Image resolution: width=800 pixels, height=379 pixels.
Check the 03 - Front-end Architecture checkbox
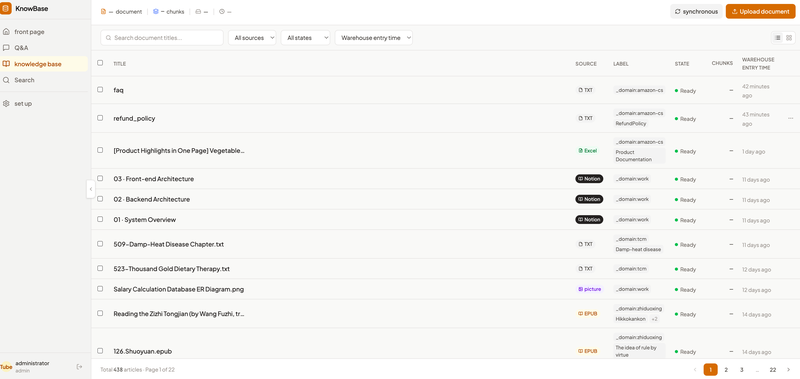point(100,179)
